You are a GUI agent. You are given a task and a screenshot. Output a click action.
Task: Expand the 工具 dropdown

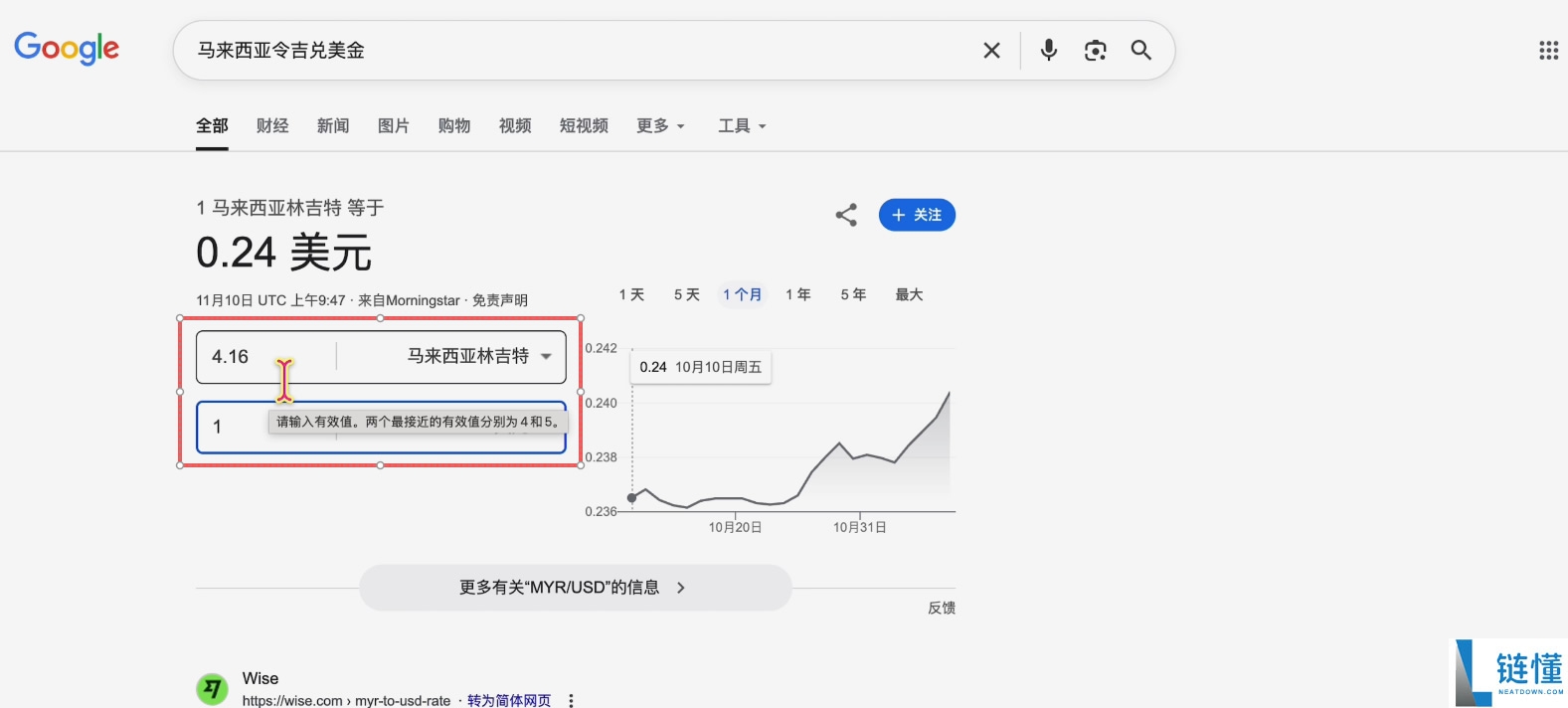tap(743, 125)
